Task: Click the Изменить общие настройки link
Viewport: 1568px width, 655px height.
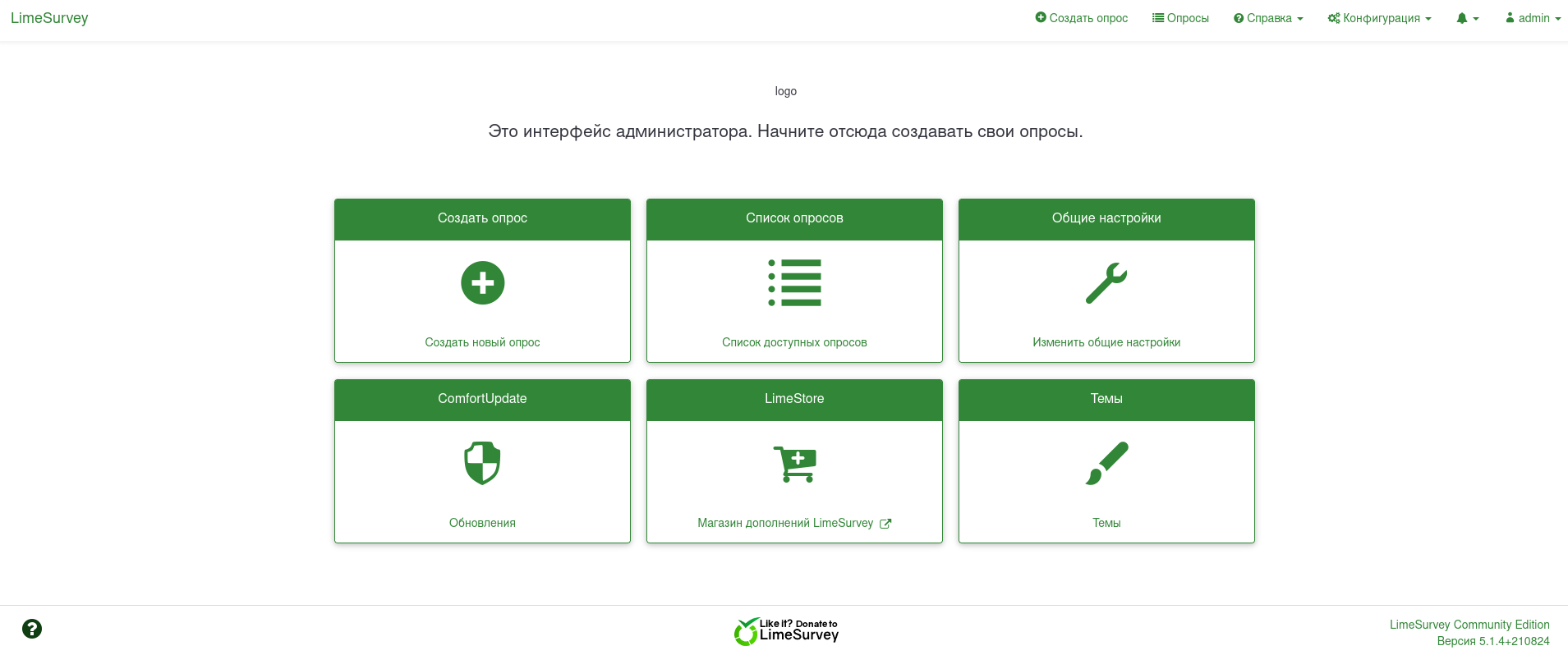Action: [x=1106, y=342]
